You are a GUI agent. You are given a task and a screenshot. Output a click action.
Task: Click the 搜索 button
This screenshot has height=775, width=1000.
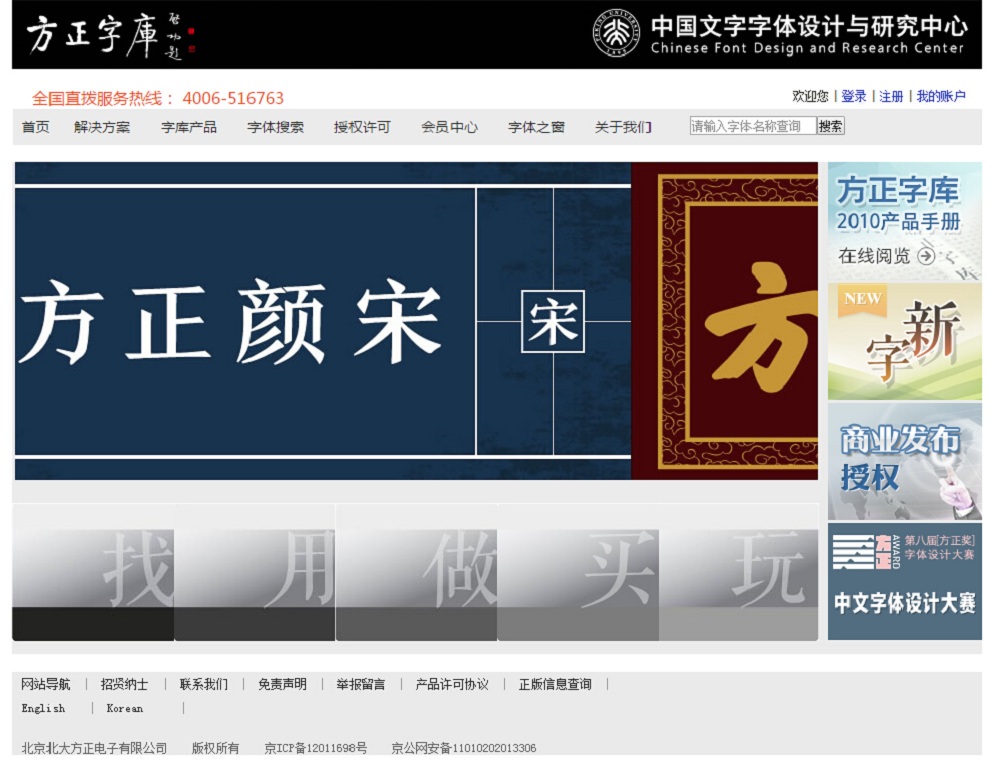831,126
